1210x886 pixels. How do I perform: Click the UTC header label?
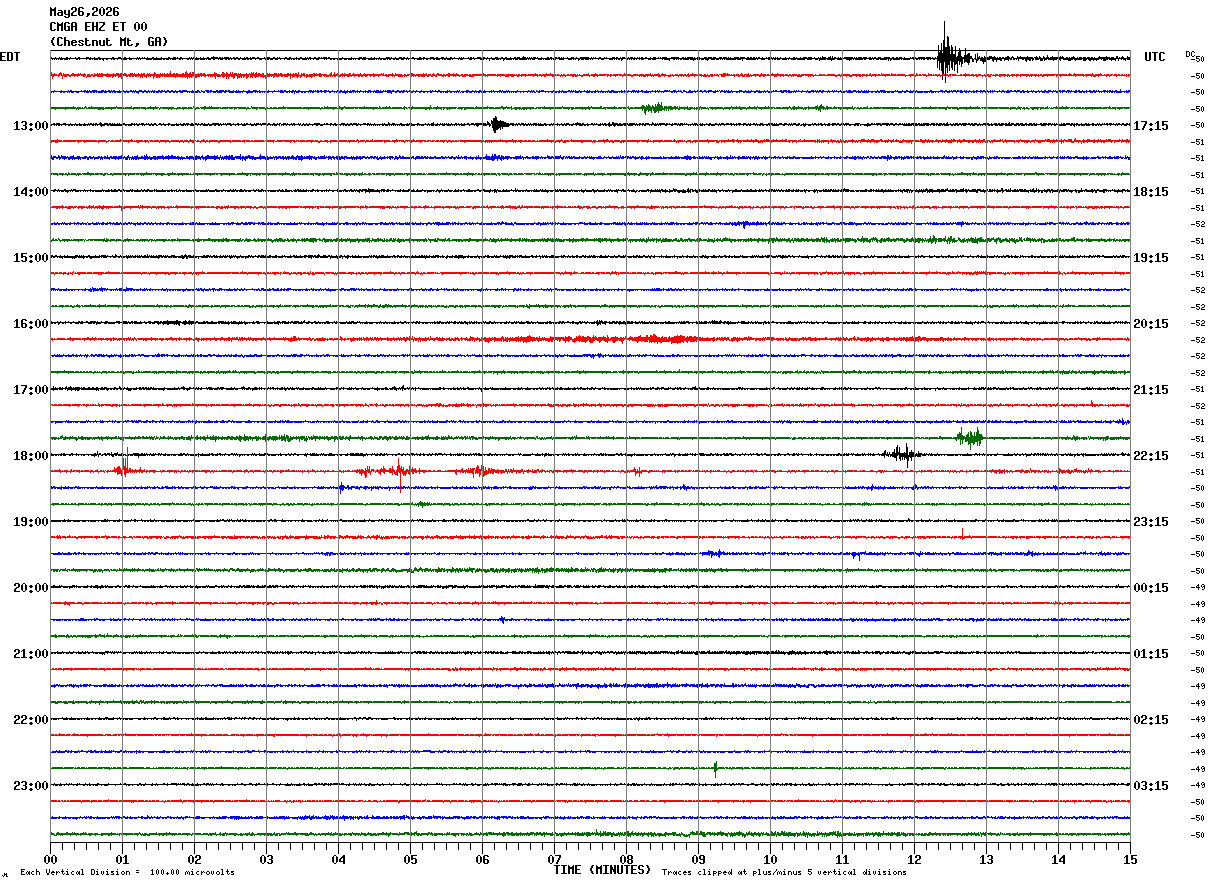pos(1155,57)
